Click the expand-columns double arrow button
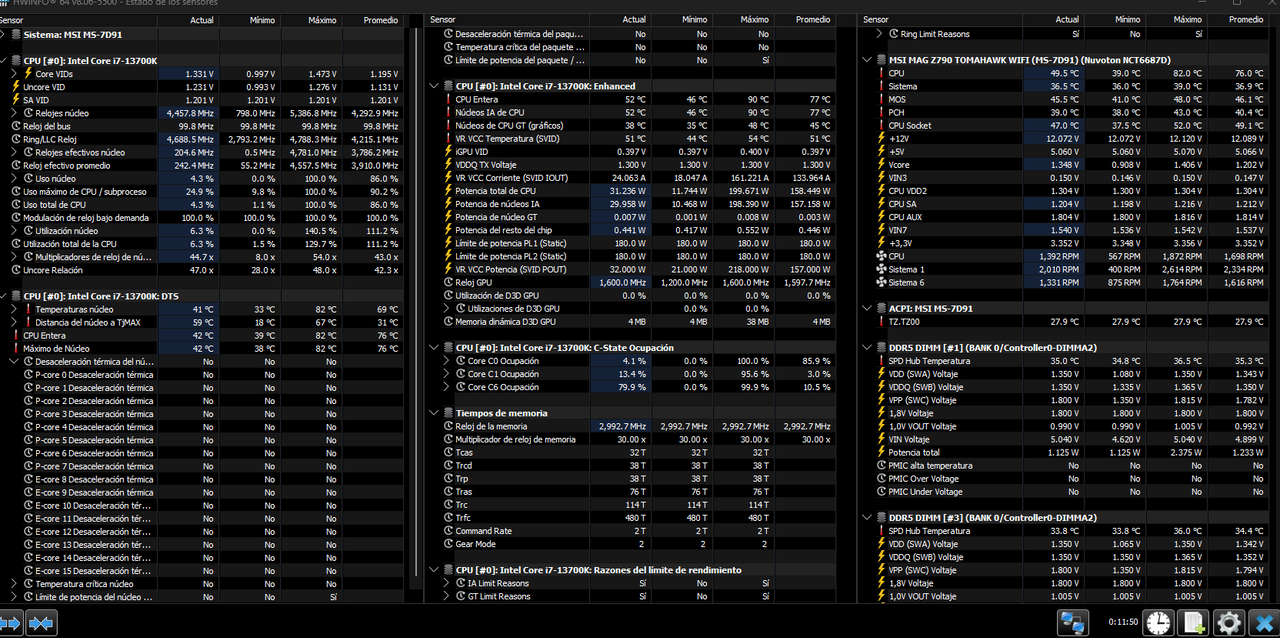This screenshot has height=638, width=1280. pyautogui.click(x=11, y=623)
